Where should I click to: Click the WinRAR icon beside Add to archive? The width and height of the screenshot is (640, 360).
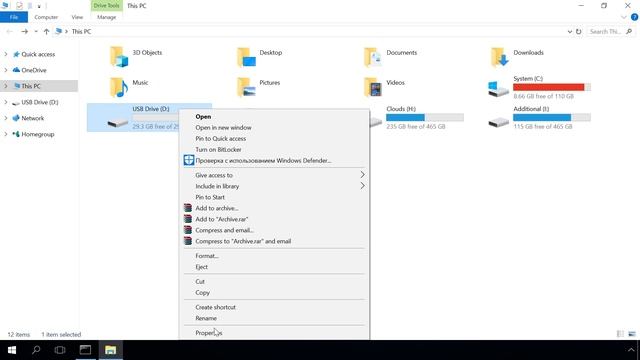(188, 208)
